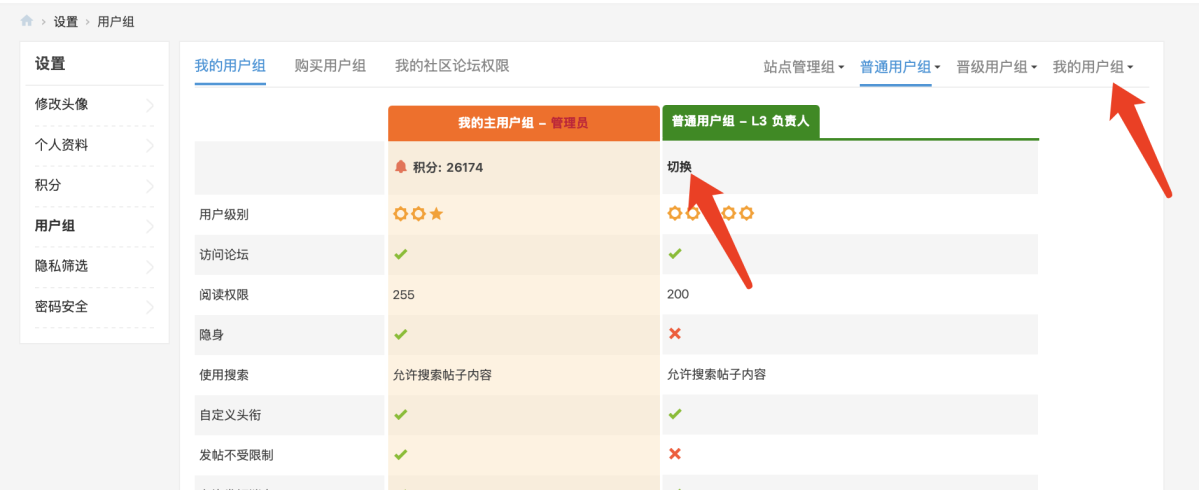Click green checkmark in 访问论坛 admin column
This screenshot has width=1199, height=490.
[x=401, y=254]
